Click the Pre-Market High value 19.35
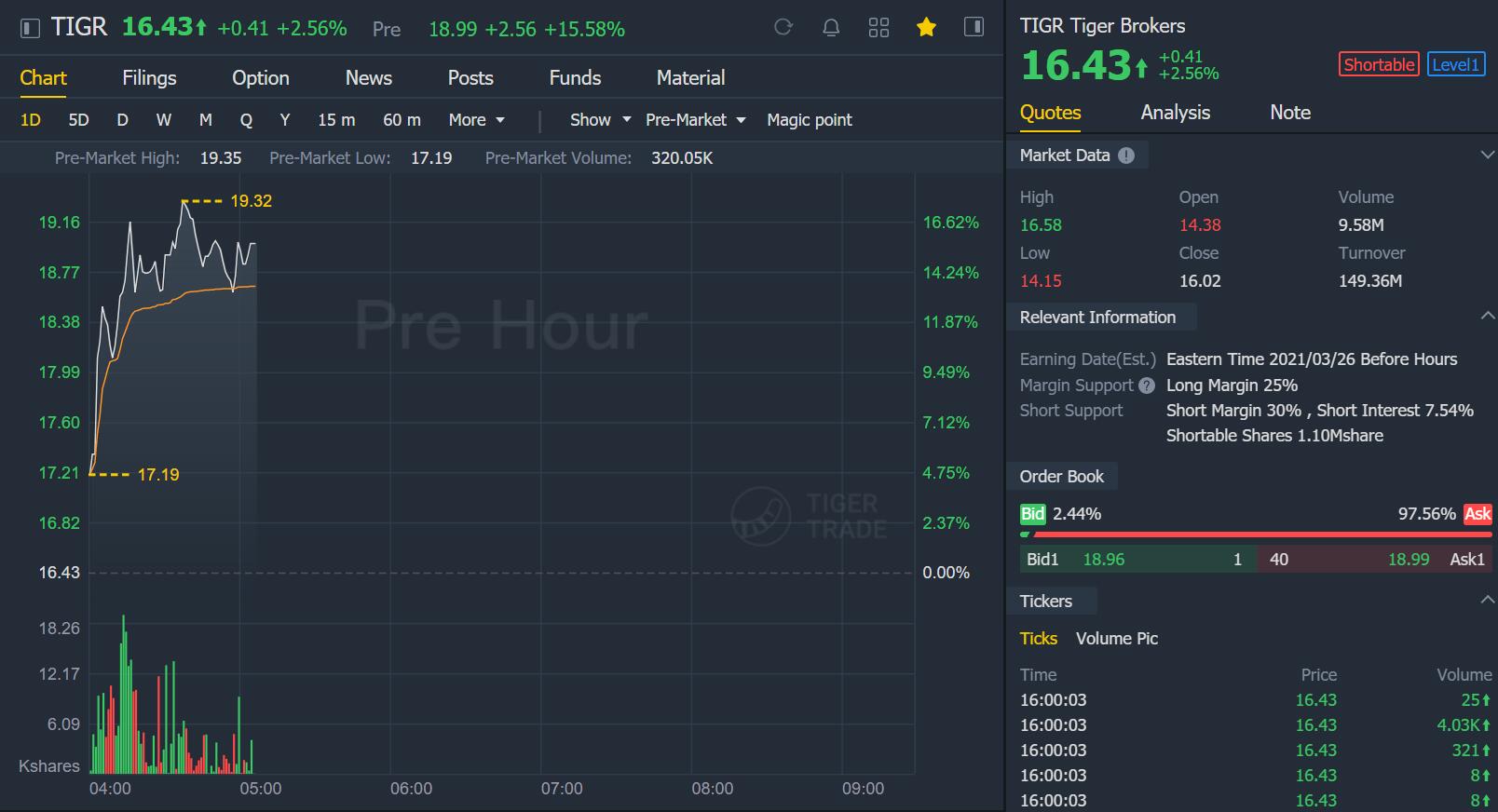 click(x=221, y=158)
